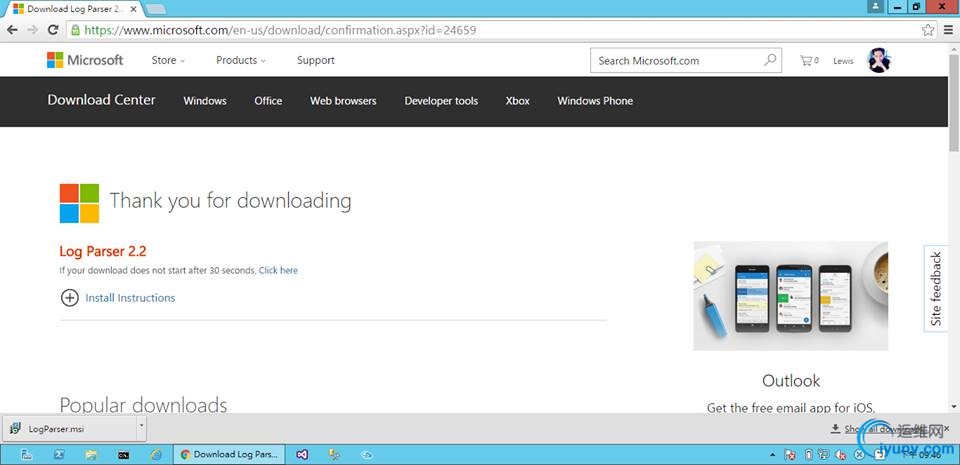Click the Microsoft logo in header

(84, 60)
